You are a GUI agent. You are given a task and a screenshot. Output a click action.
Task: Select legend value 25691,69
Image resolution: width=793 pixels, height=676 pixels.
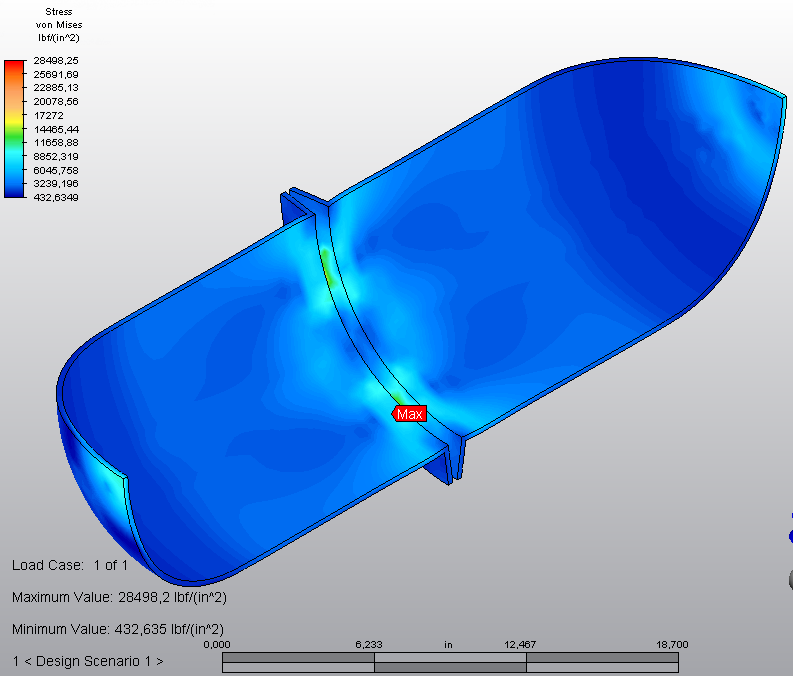click(x=56, y=74)
